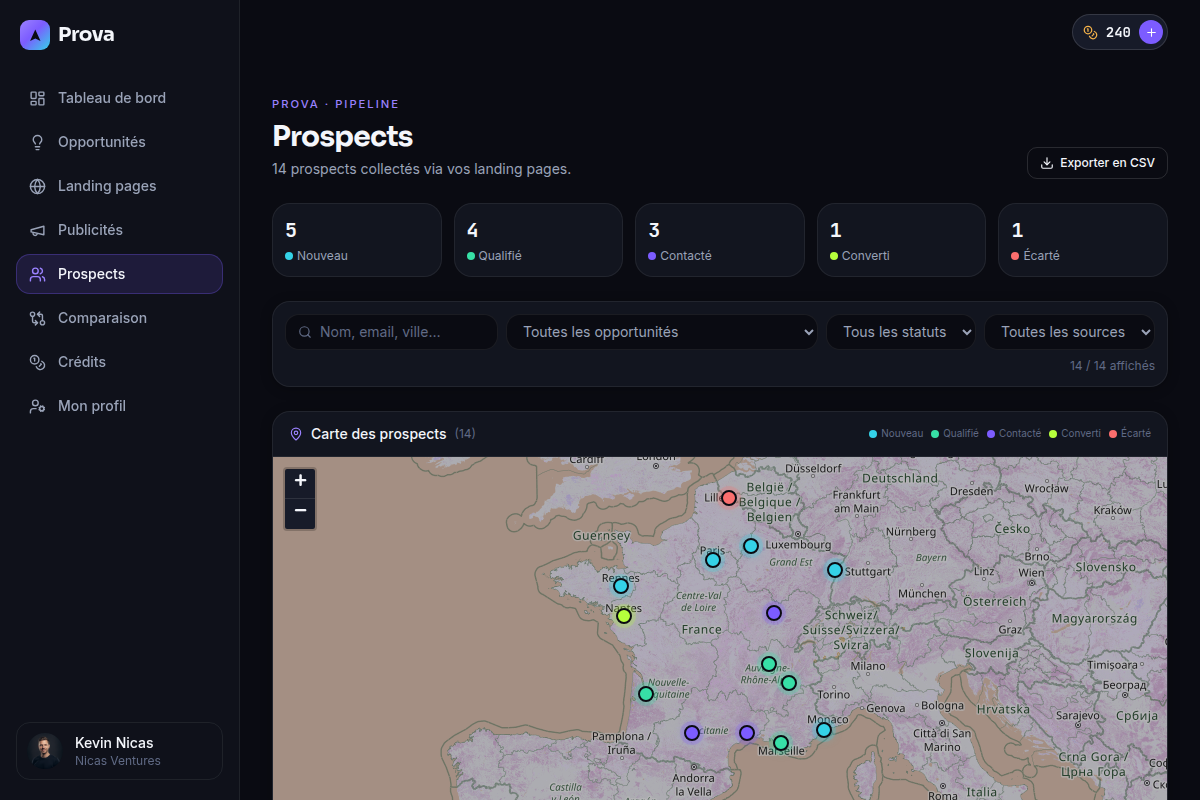Click the map pin icon by Carte des prospects
The height and width of the screenshot is (800, 1200).
coord(296,434)
